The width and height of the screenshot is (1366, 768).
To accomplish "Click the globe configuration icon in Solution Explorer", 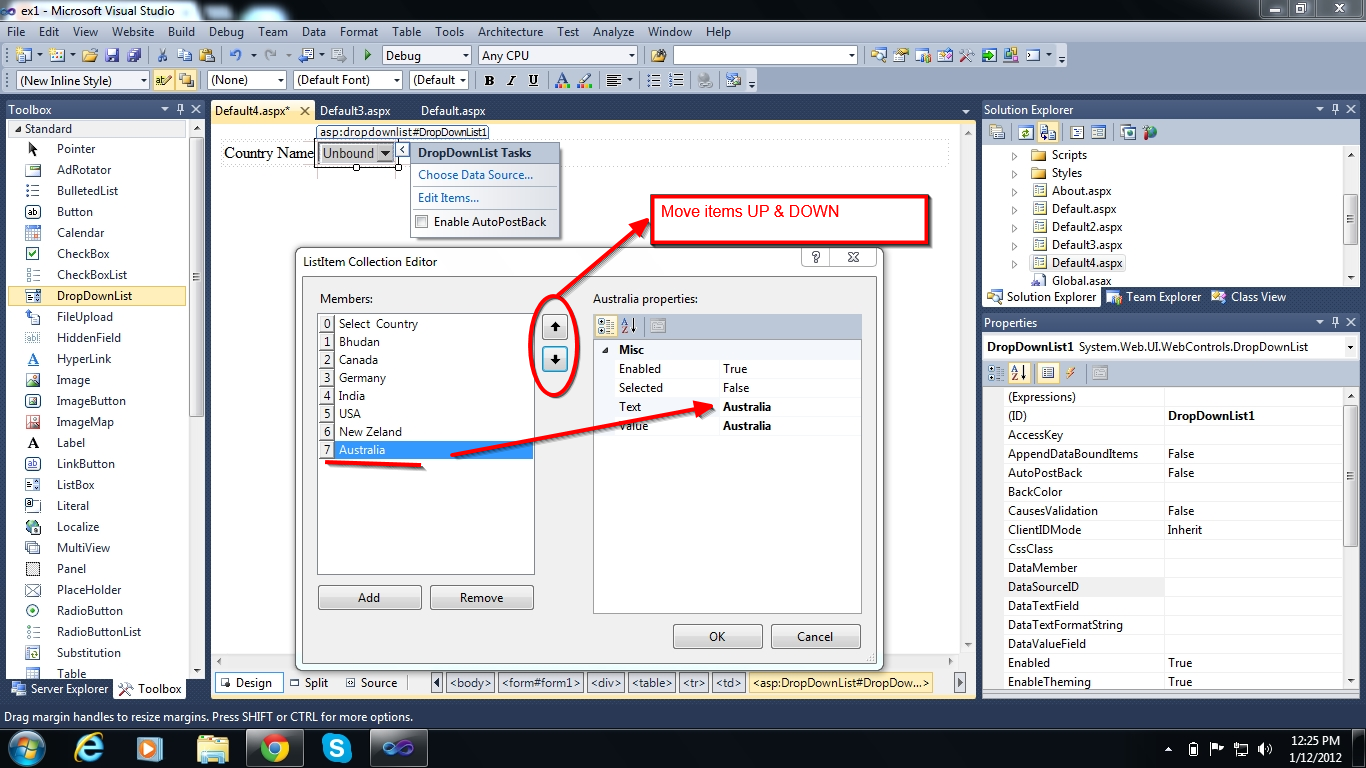I will point(1150,132).
